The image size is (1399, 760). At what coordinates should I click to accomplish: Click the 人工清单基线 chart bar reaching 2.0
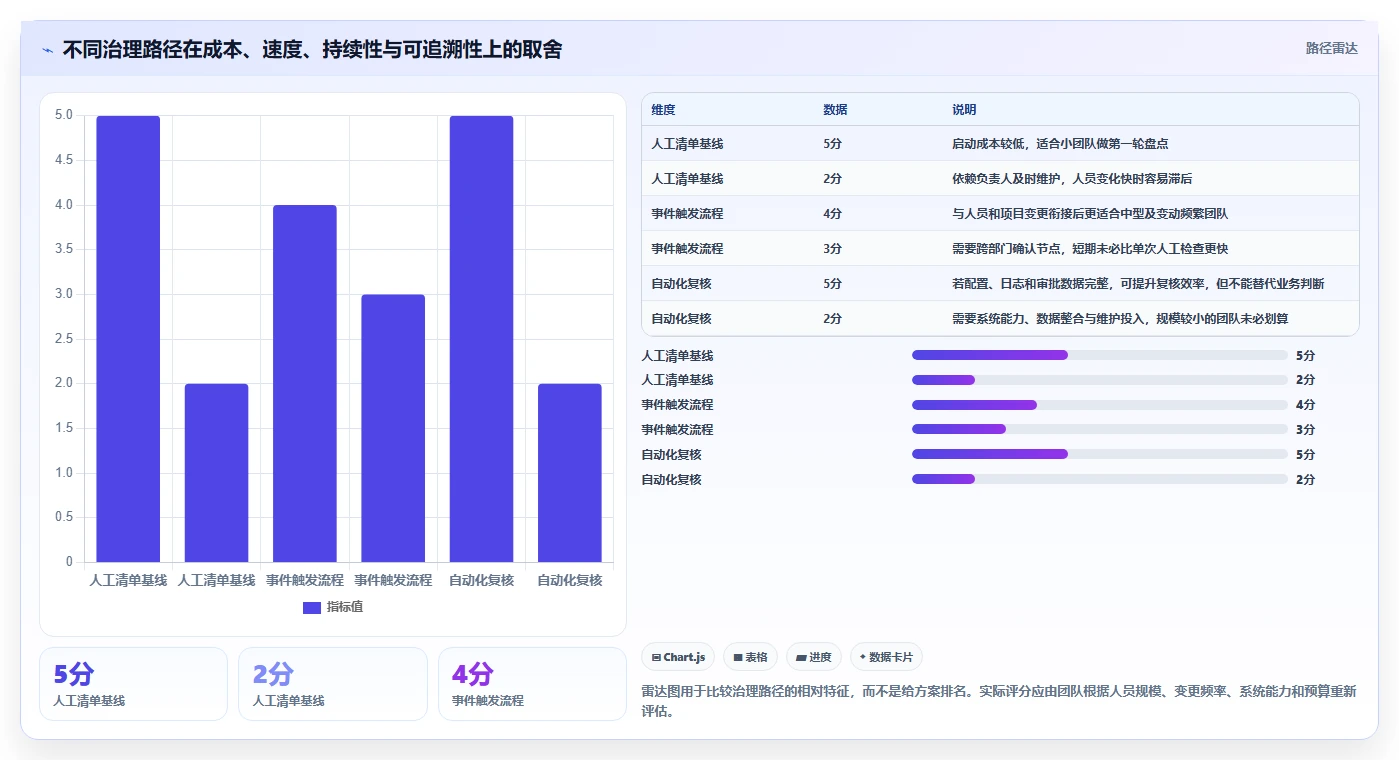click(x=216, y=473)
